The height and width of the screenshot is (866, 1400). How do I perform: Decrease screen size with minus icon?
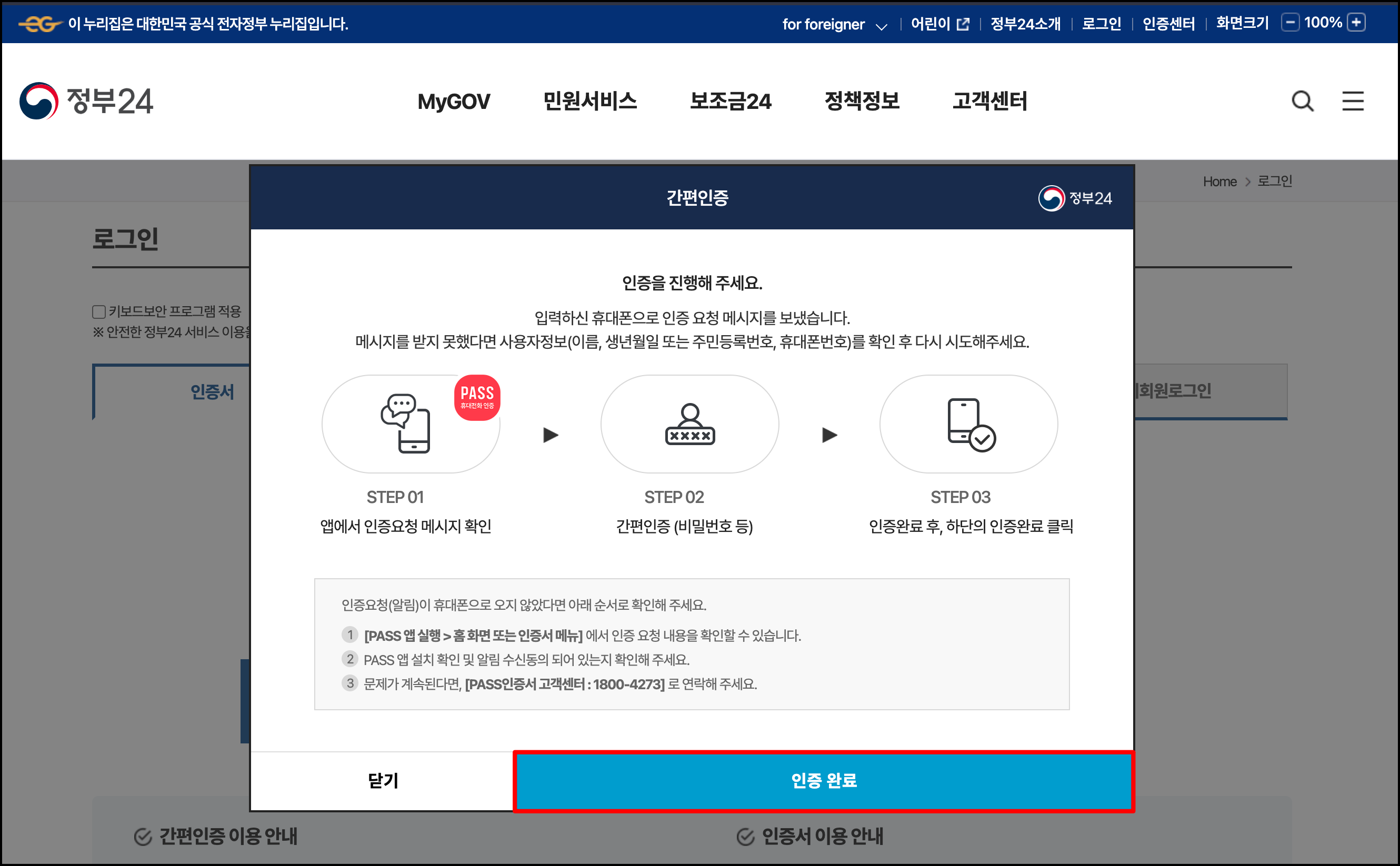[1289, 23]
